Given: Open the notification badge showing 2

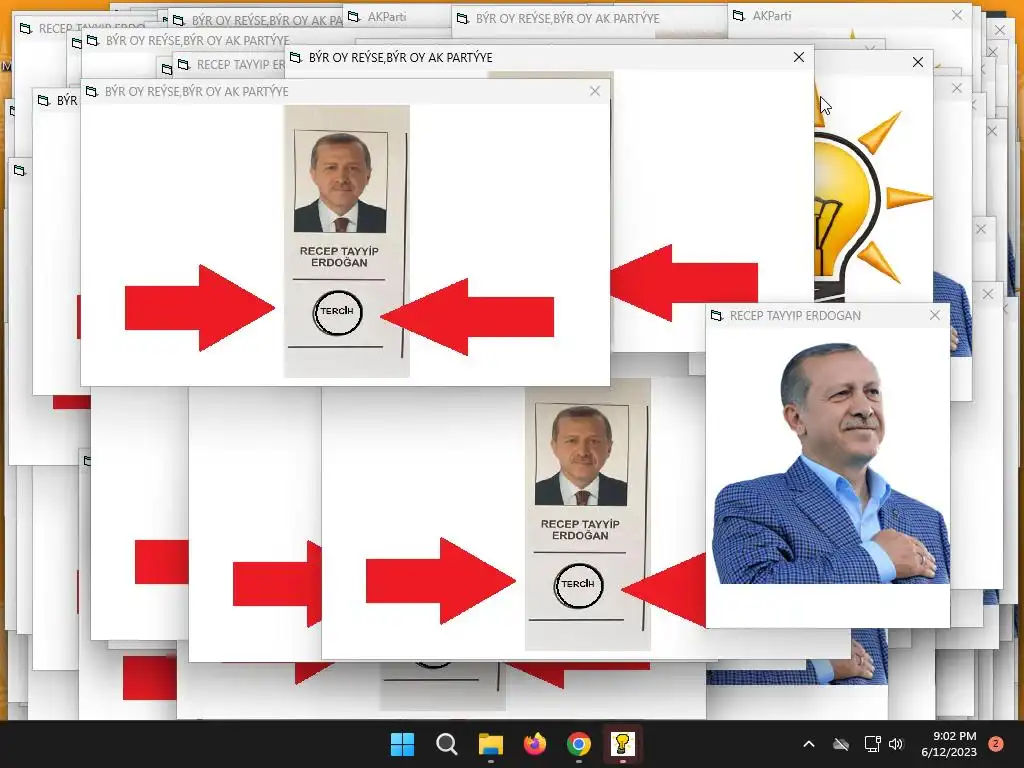Looking at the screenshot, I should [x=996, y=744].
